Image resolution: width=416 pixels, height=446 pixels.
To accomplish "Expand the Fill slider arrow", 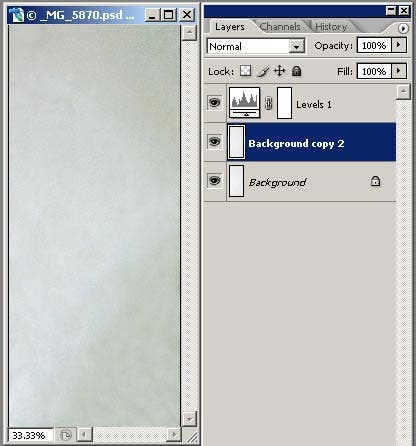I will 399,71.
